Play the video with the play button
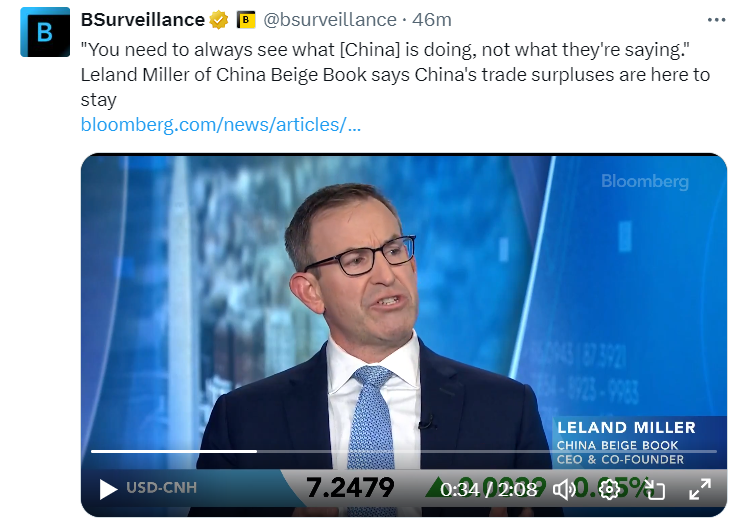This screenshot has height=527, width=734. (x=108, y=490)
